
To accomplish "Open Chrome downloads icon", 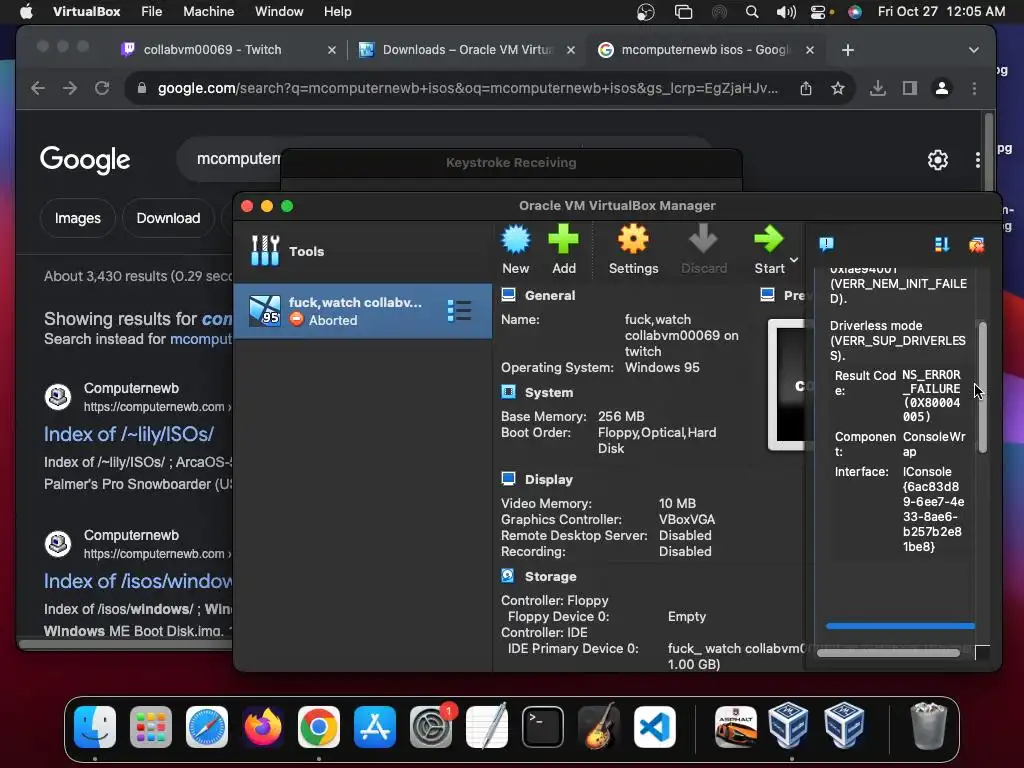I will tap(878, 88).
